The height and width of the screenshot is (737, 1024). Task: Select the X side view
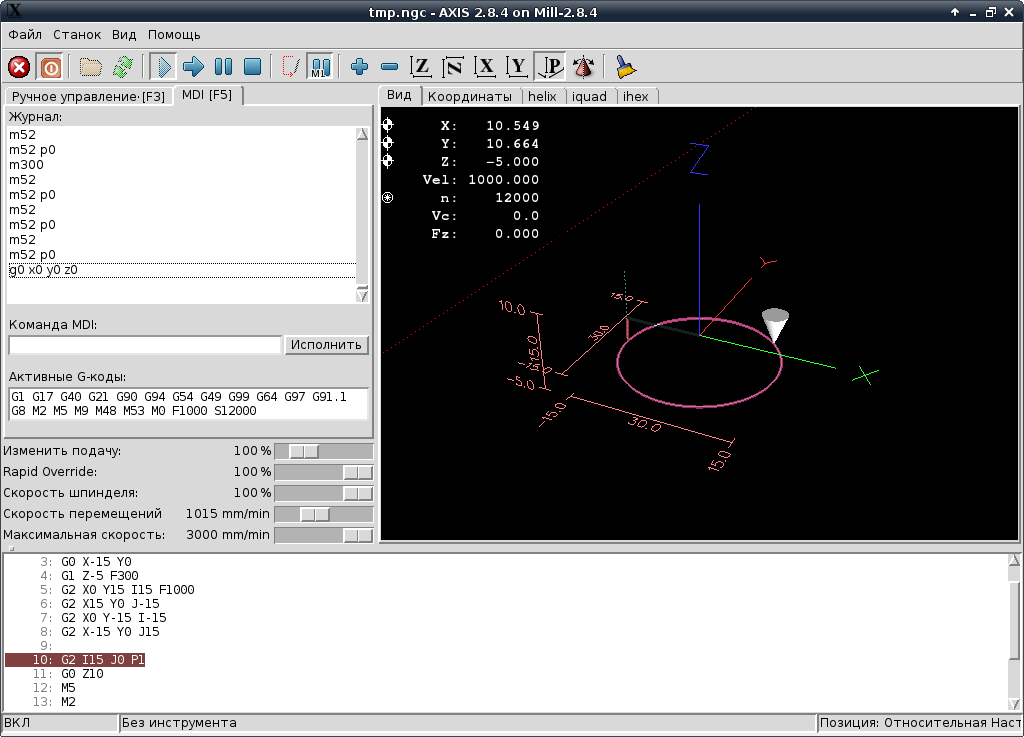(486, 67)
